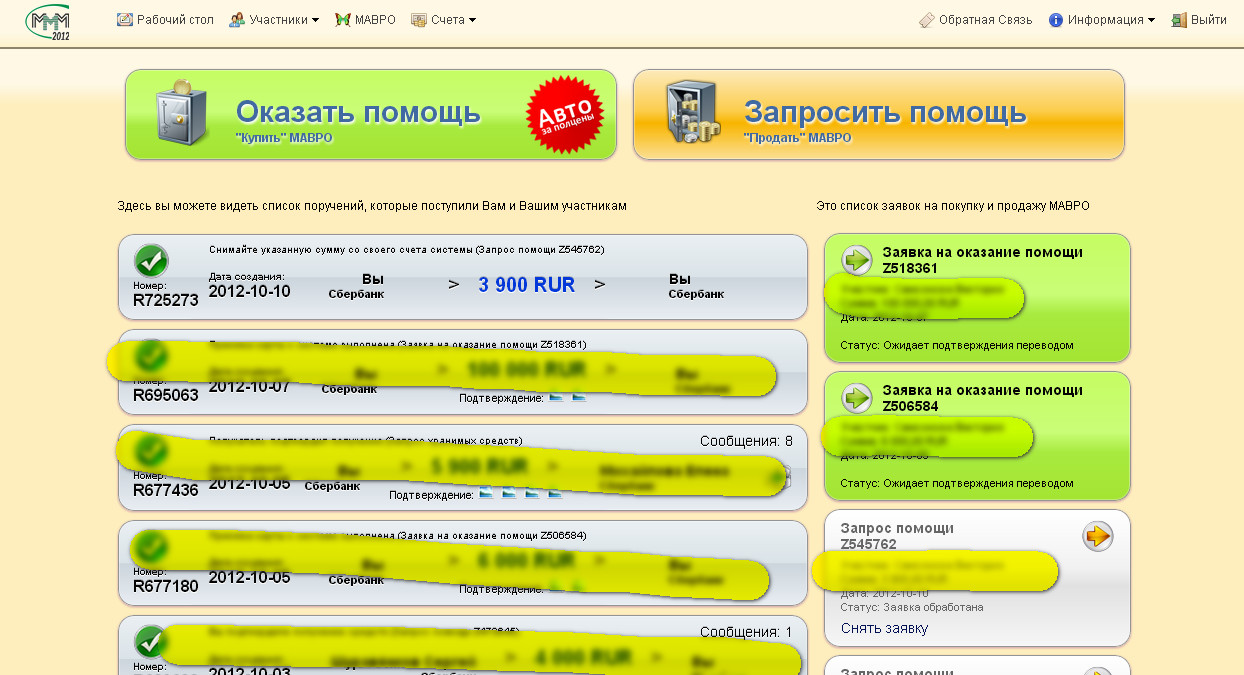
Task: Click the butterfly icon beside МАВРО
Action: coord(343,20)
